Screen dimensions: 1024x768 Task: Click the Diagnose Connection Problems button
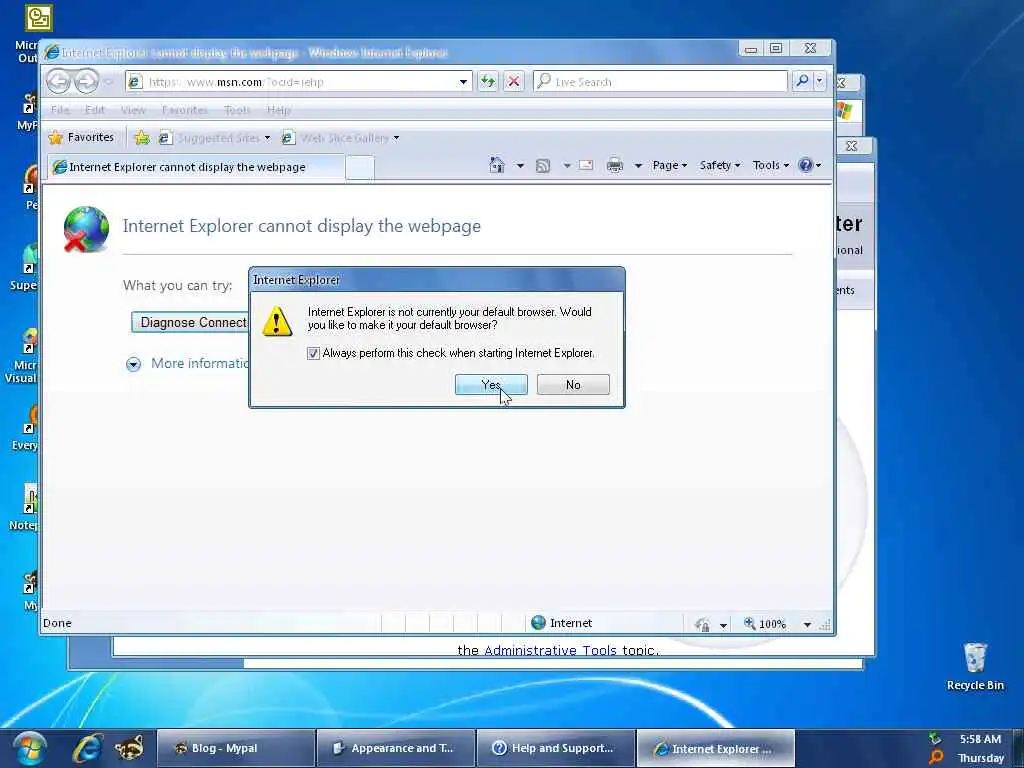(190, 322)
